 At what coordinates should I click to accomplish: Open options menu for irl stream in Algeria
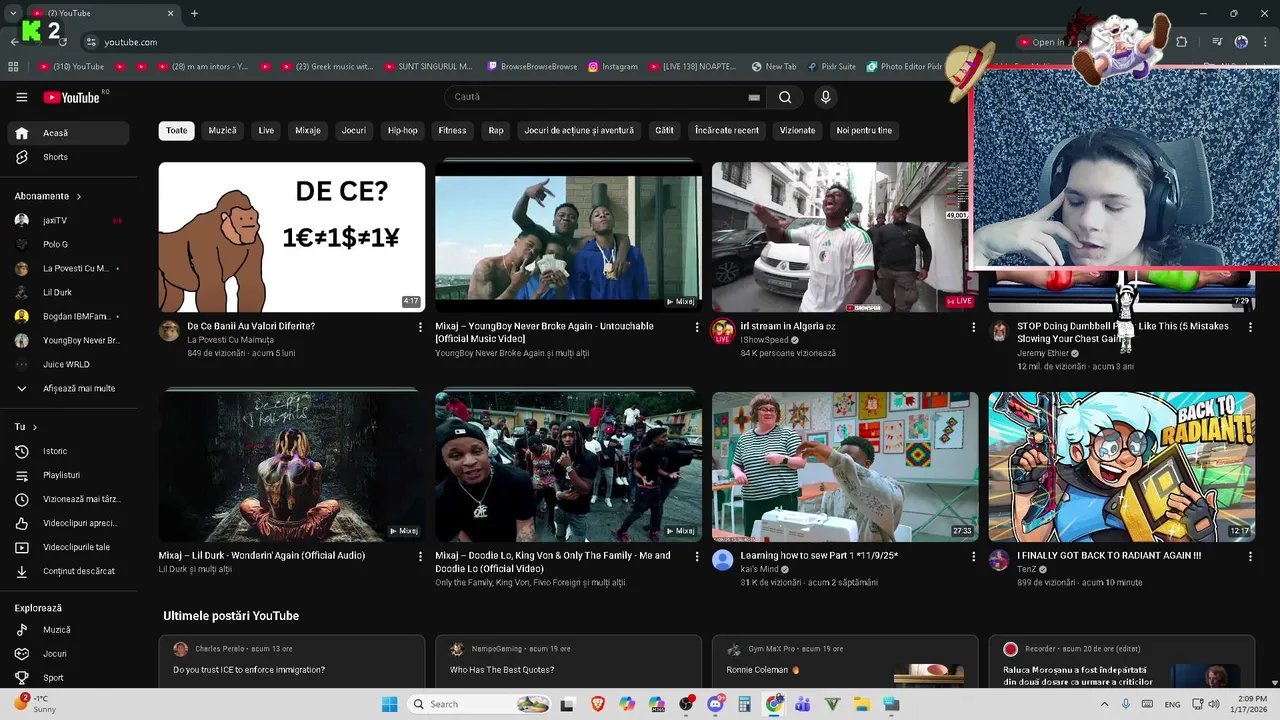pyautogui.click(x=973, y=327)
